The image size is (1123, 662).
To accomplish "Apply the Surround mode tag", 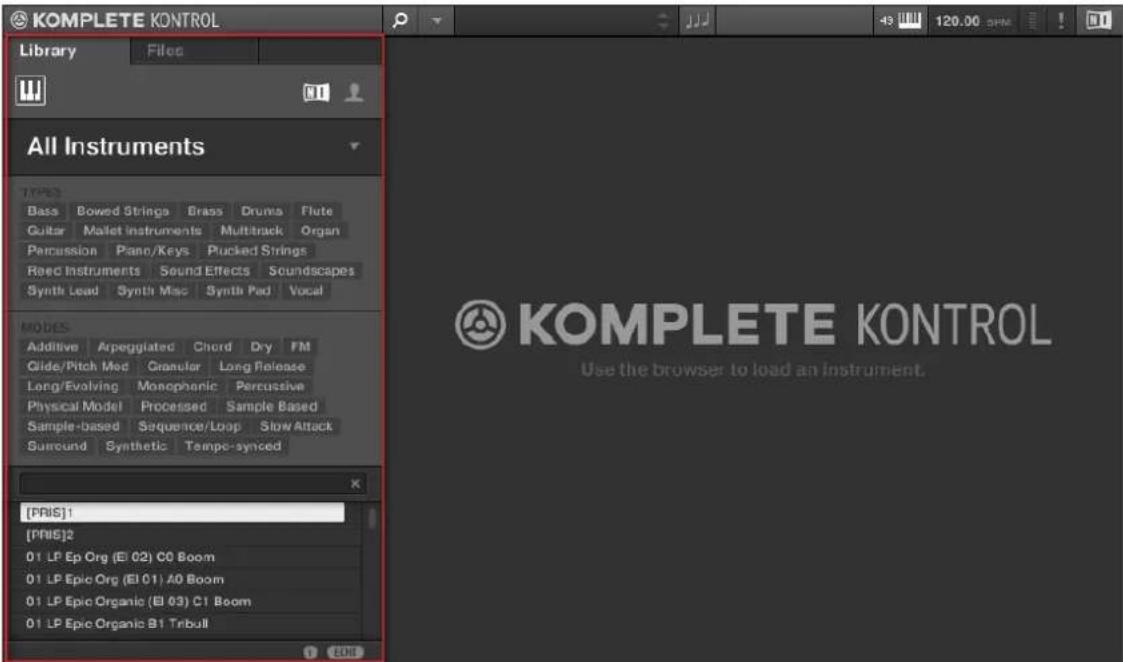I will point(57,446).
